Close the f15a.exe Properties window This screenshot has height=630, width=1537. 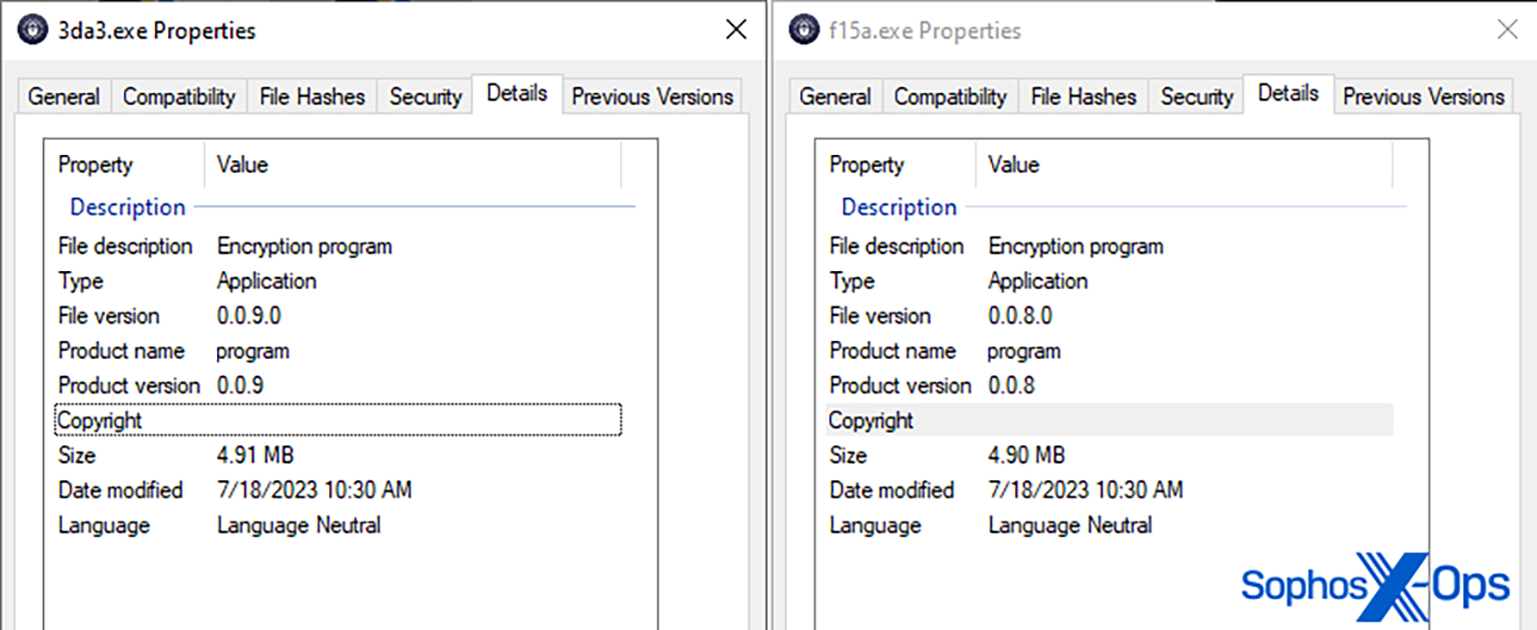[1507, 30]
